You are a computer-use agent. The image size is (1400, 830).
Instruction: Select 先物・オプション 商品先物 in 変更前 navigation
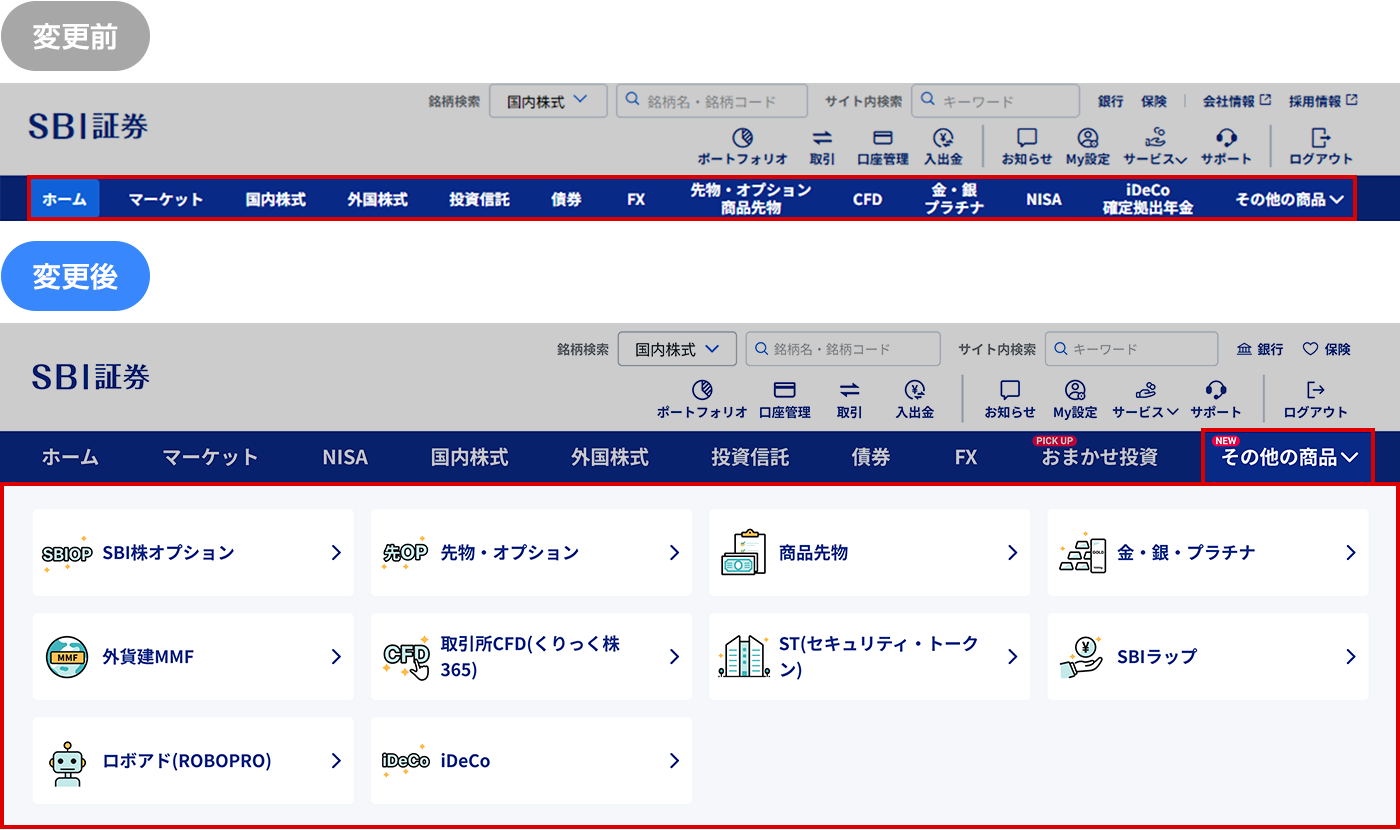pos(750,199)
